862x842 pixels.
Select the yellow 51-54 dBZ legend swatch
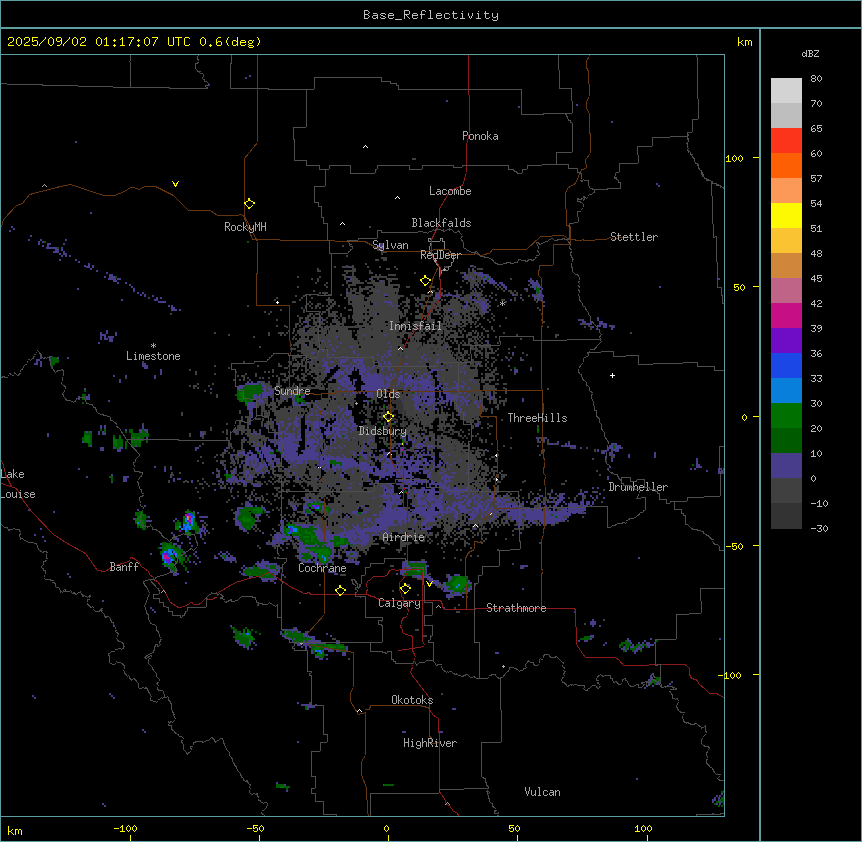point(786,215)
